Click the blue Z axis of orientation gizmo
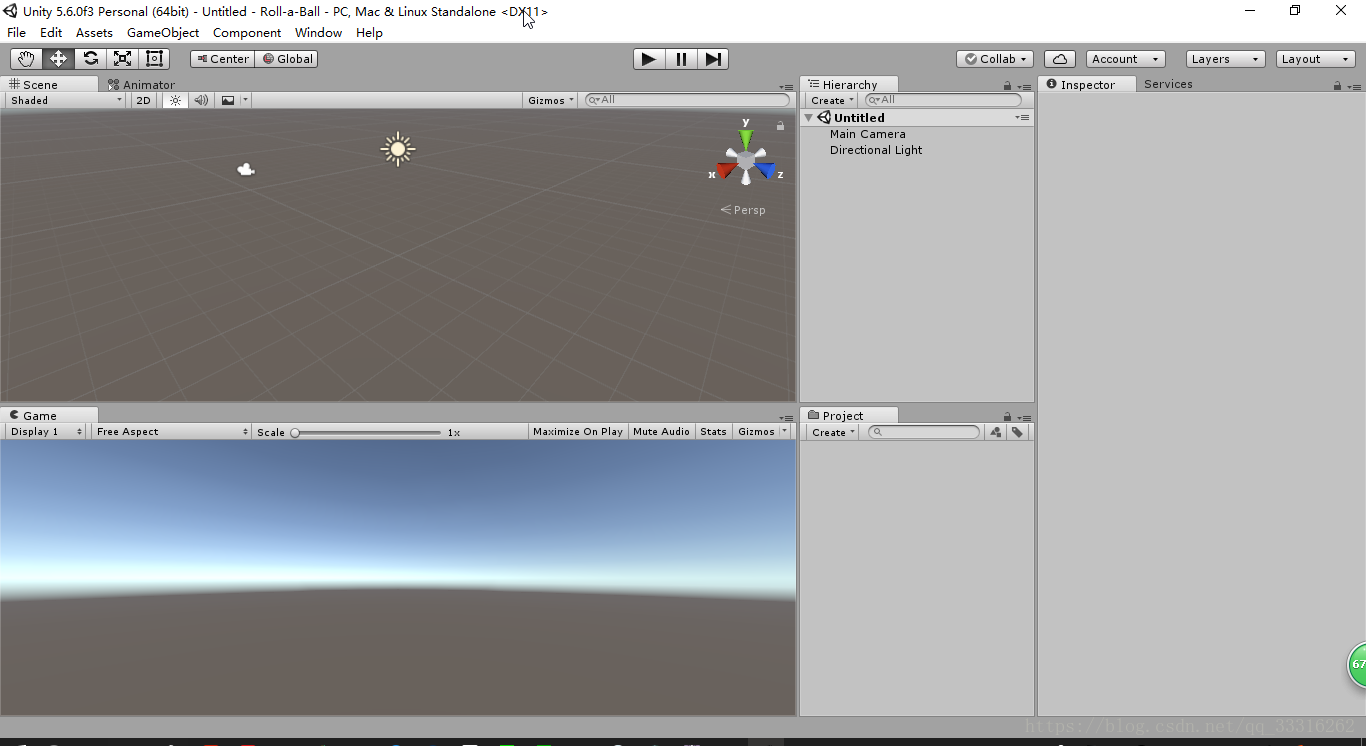Screen dimensions: 1366x746 768,171
